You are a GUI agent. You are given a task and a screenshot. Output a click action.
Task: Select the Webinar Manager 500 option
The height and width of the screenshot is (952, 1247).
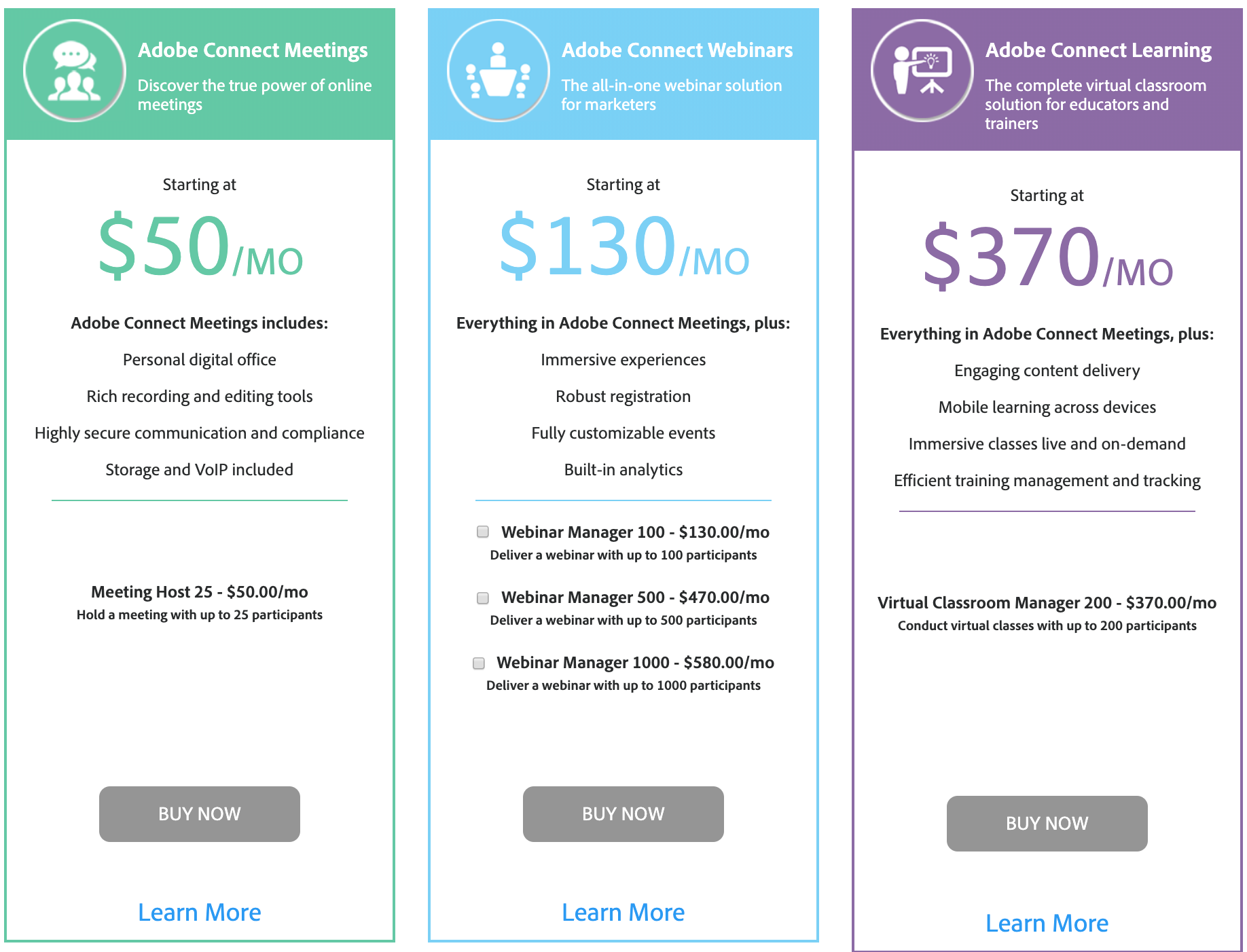(482, 598)
